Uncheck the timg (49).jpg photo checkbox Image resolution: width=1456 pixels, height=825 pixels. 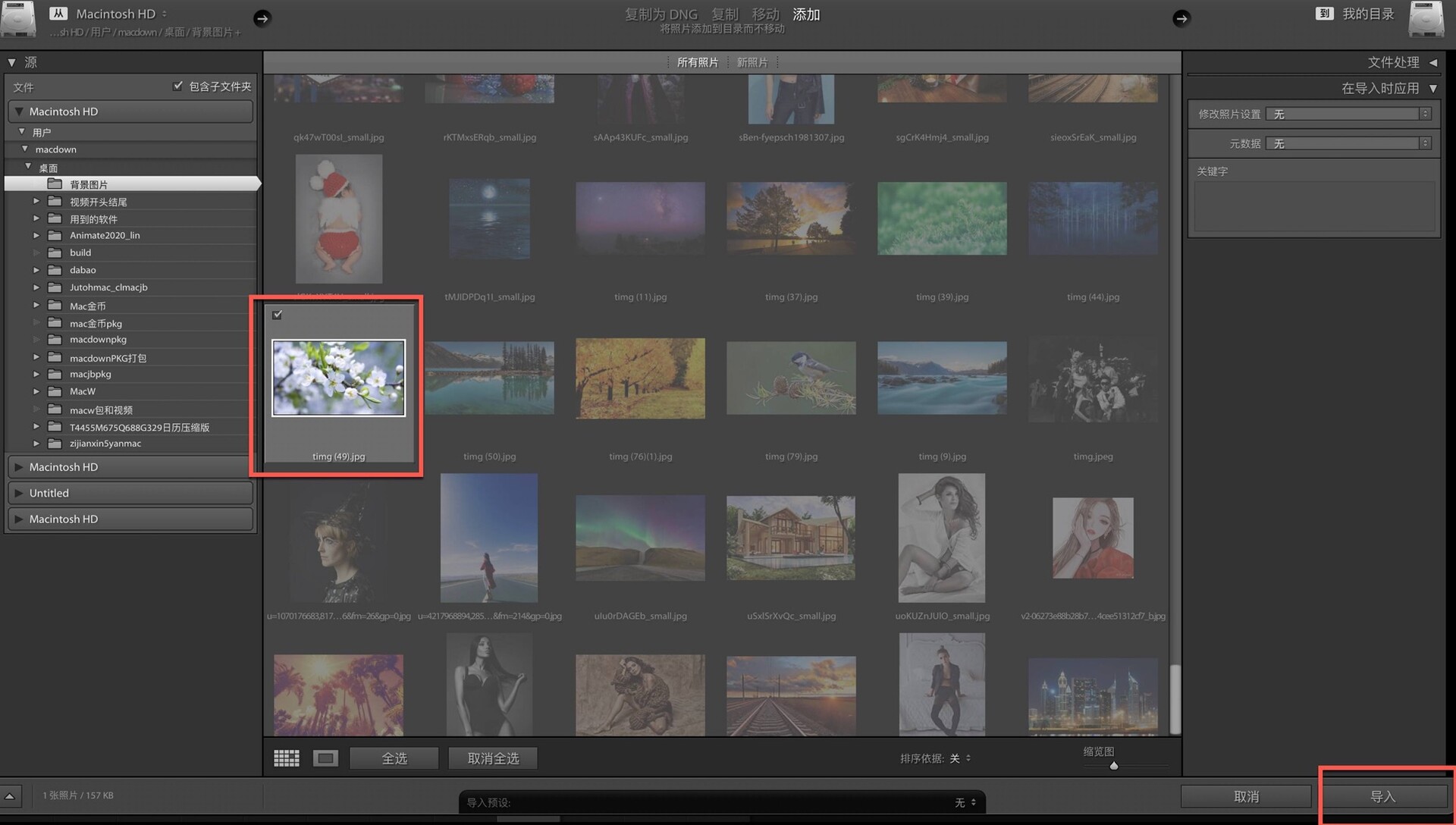pyautogui.click(x=278, y=315)
